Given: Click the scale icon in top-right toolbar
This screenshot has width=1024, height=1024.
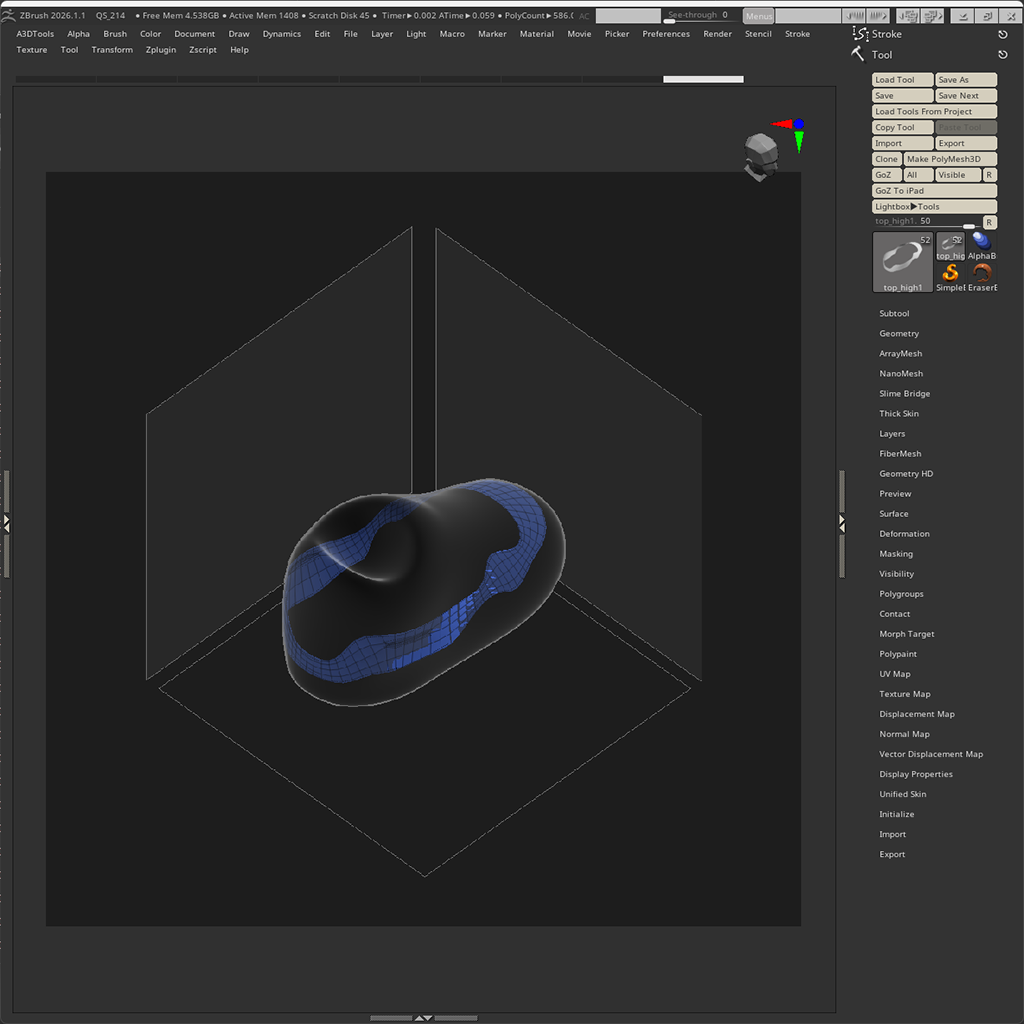Looking at the screenshot, I should [x=988, y=15].
